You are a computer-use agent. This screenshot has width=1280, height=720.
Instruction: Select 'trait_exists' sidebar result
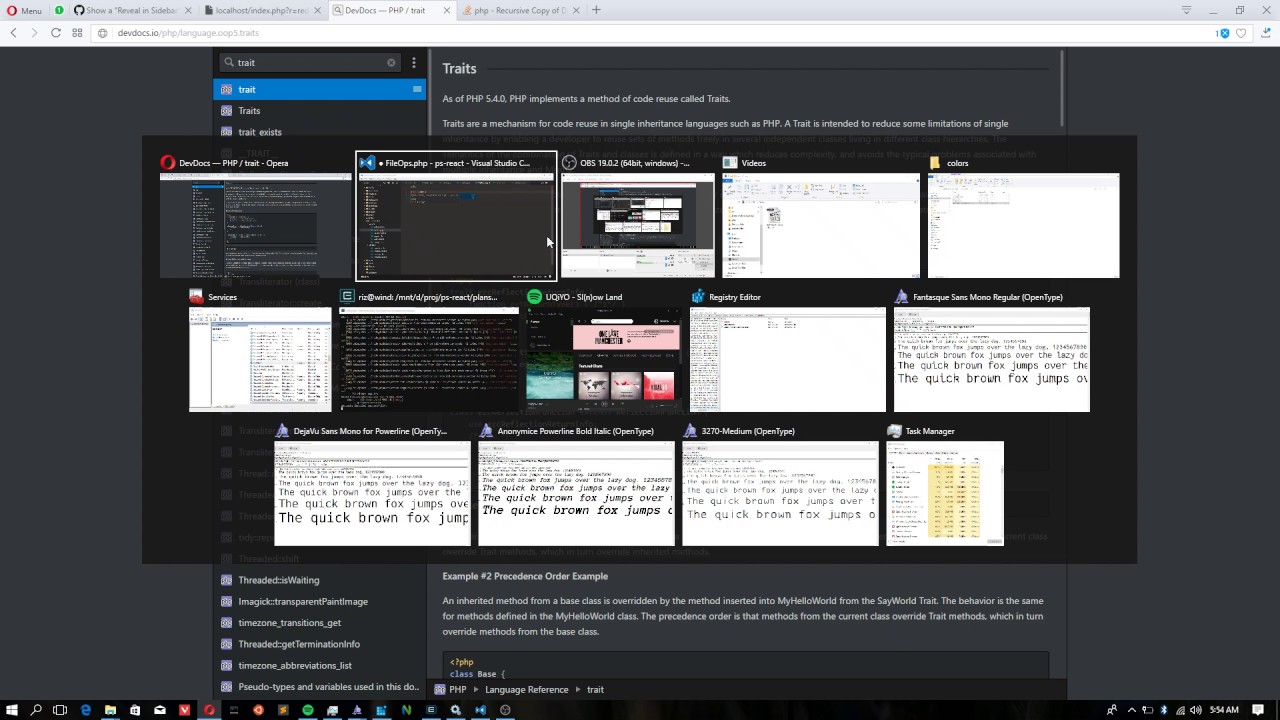[x=319, y=132]
